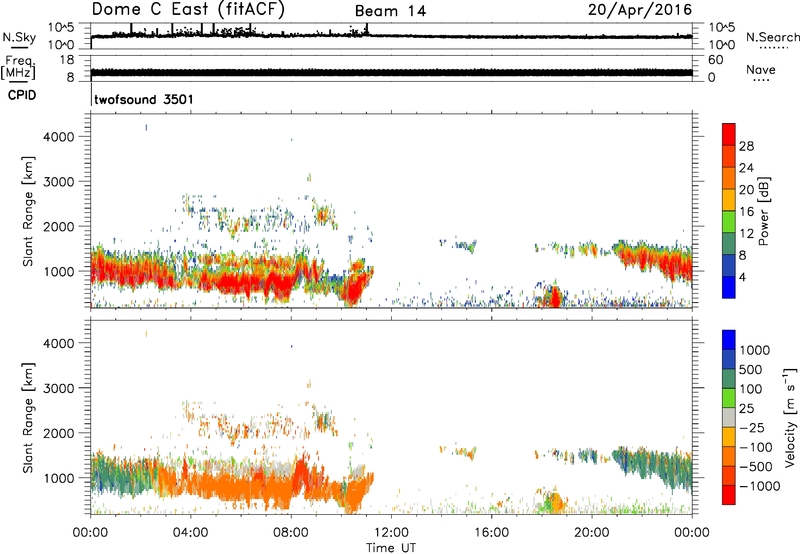Click the '4' power colorbar value
Viewport: 800px width, 554px height.
coord(742,277)
